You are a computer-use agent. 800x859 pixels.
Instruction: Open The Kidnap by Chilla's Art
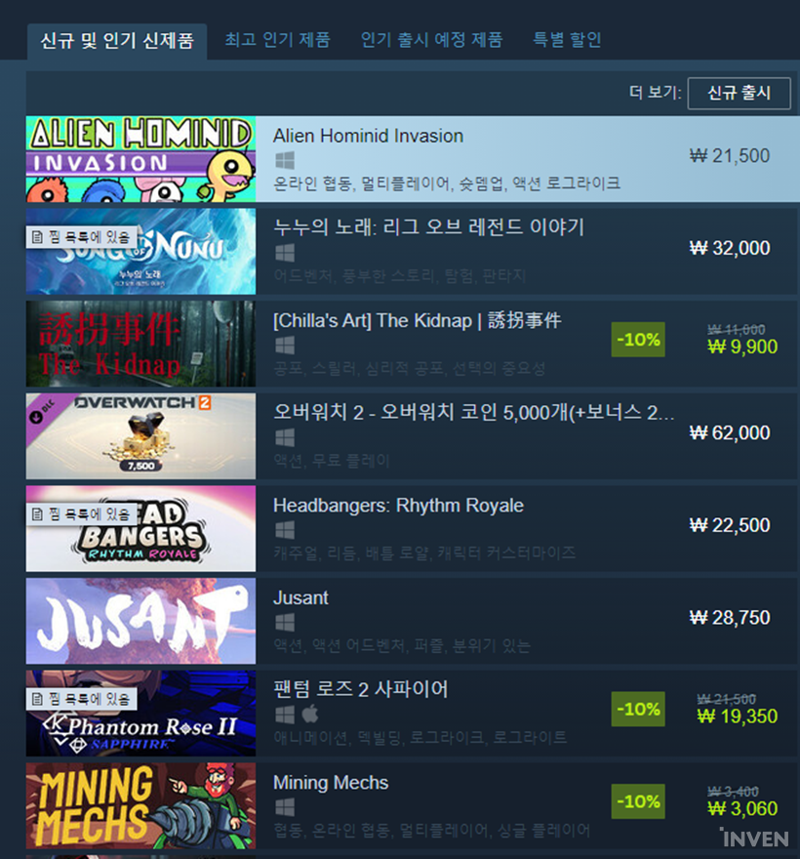(417, 320)
